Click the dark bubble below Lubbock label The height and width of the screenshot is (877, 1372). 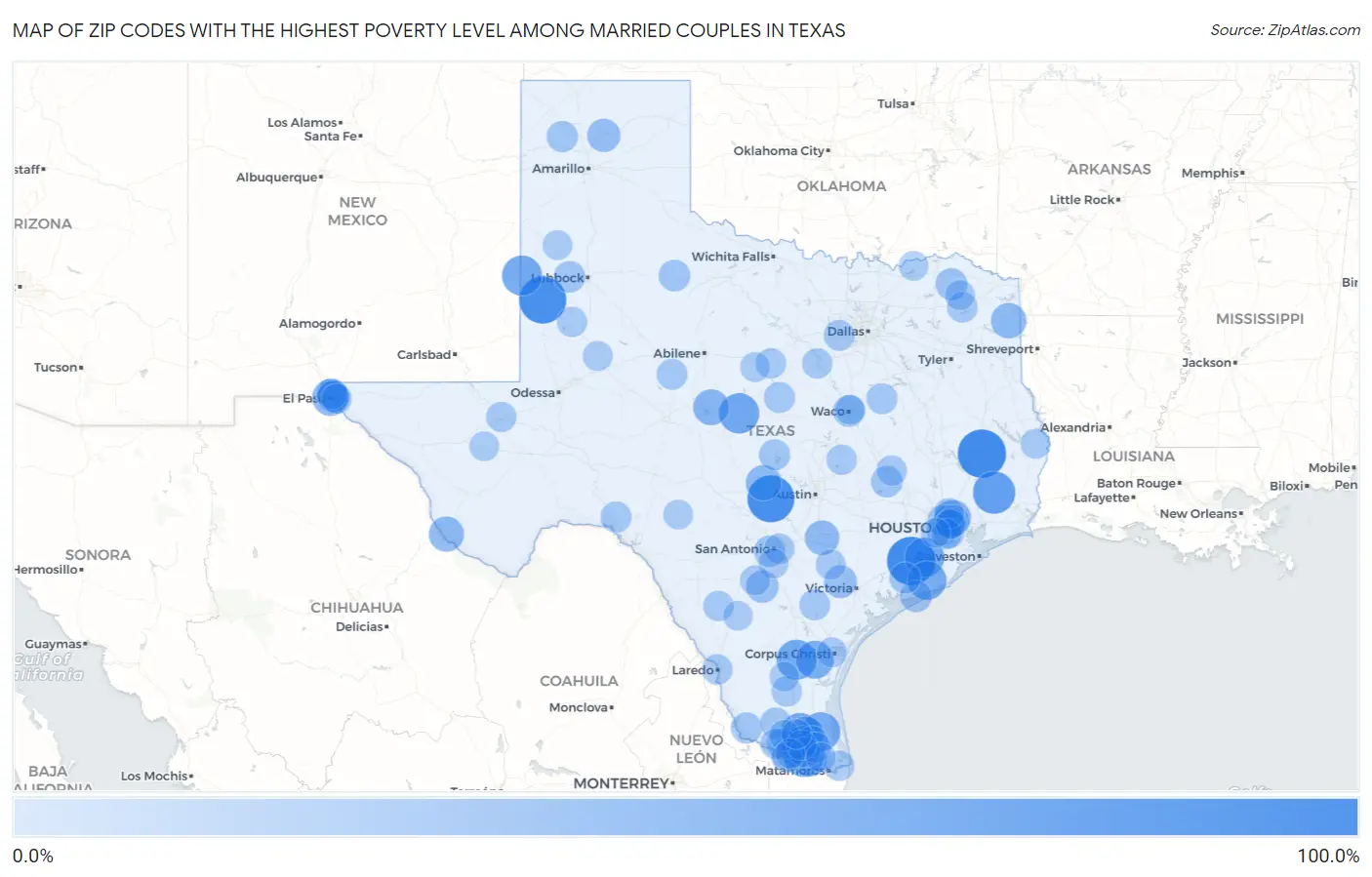click(543, 299)
